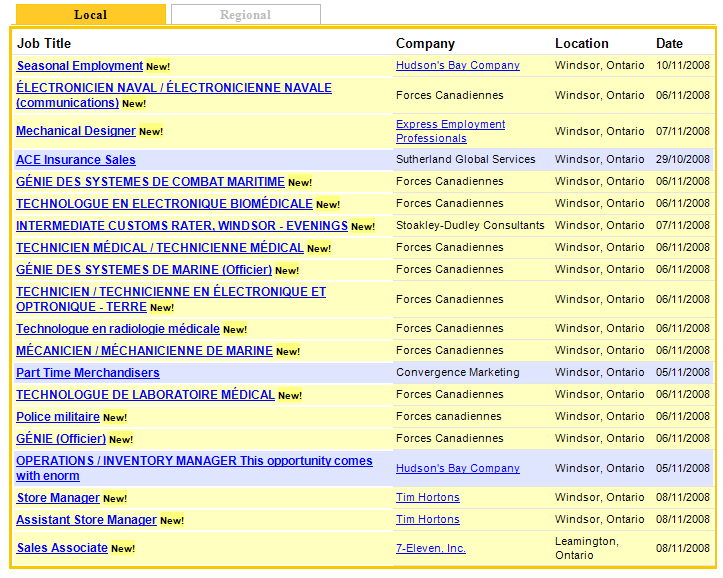Select Stoakley-Dudley Consultants company text

(470, 225)
